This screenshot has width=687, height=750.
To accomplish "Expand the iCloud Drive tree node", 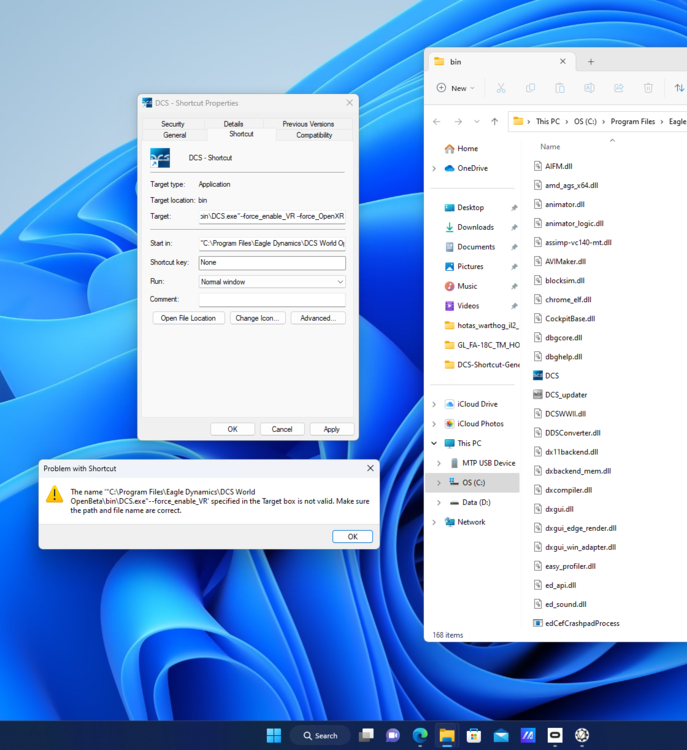I will [x=434, y=405].
